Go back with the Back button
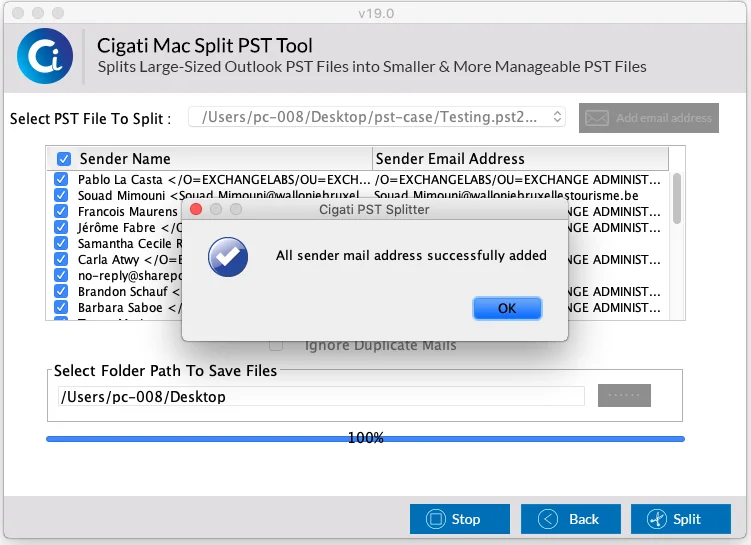751x545 pixels. 570,519
